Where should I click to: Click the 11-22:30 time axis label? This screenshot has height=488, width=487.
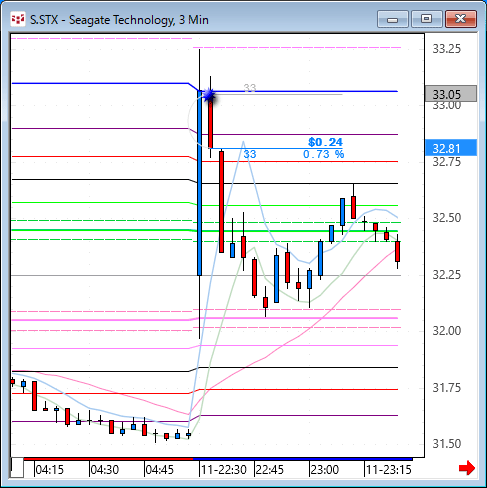(x=224, y=470)
